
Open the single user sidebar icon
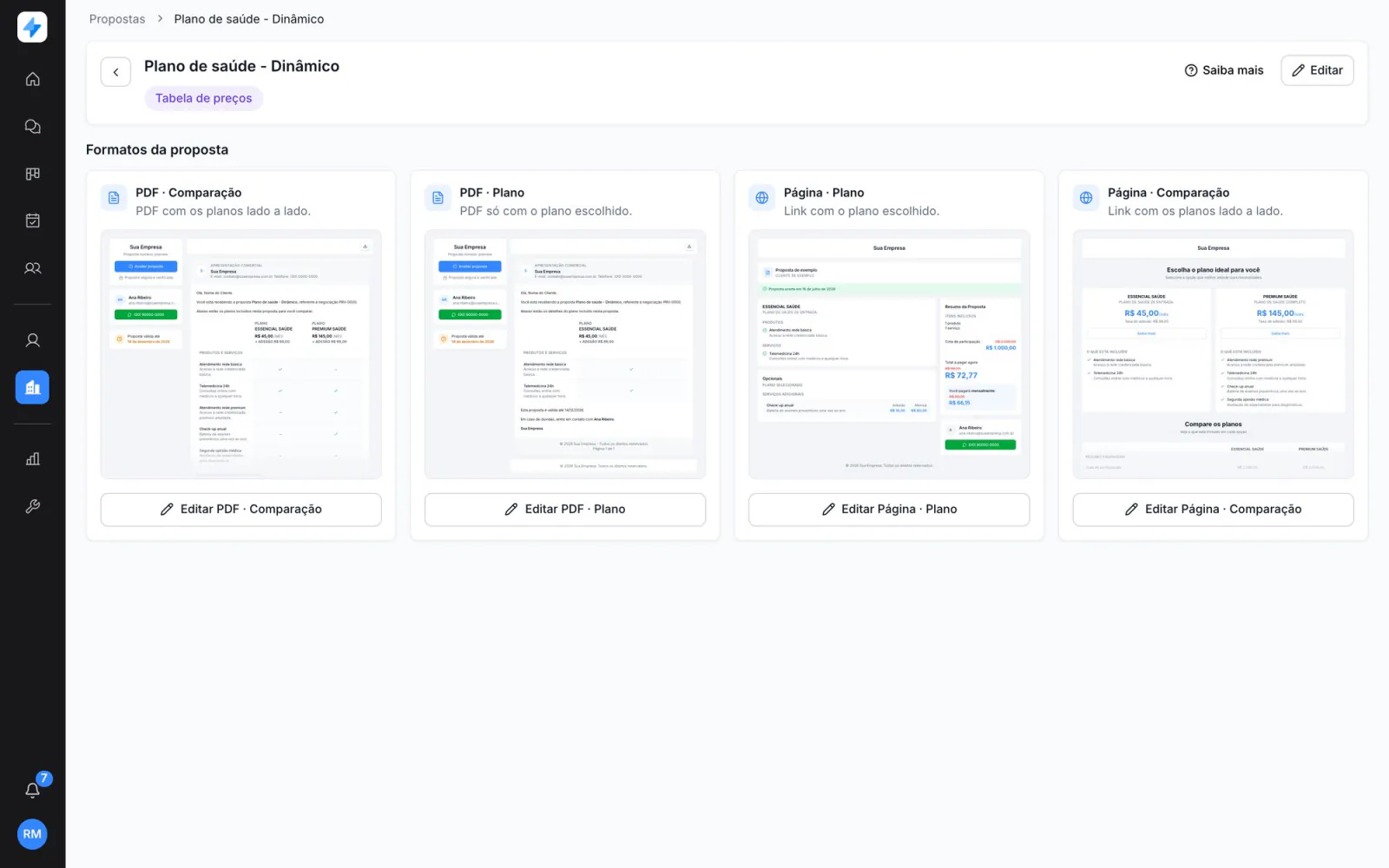[x=32, y=340]
